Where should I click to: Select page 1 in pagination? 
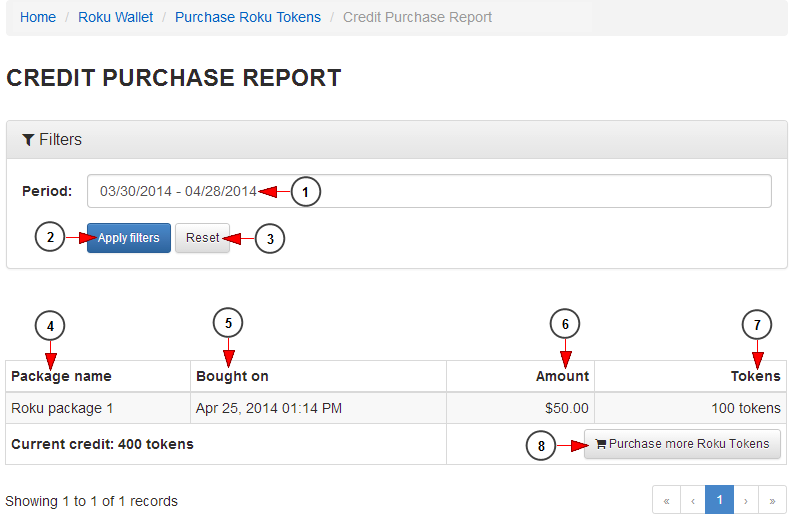coord(719,500)
